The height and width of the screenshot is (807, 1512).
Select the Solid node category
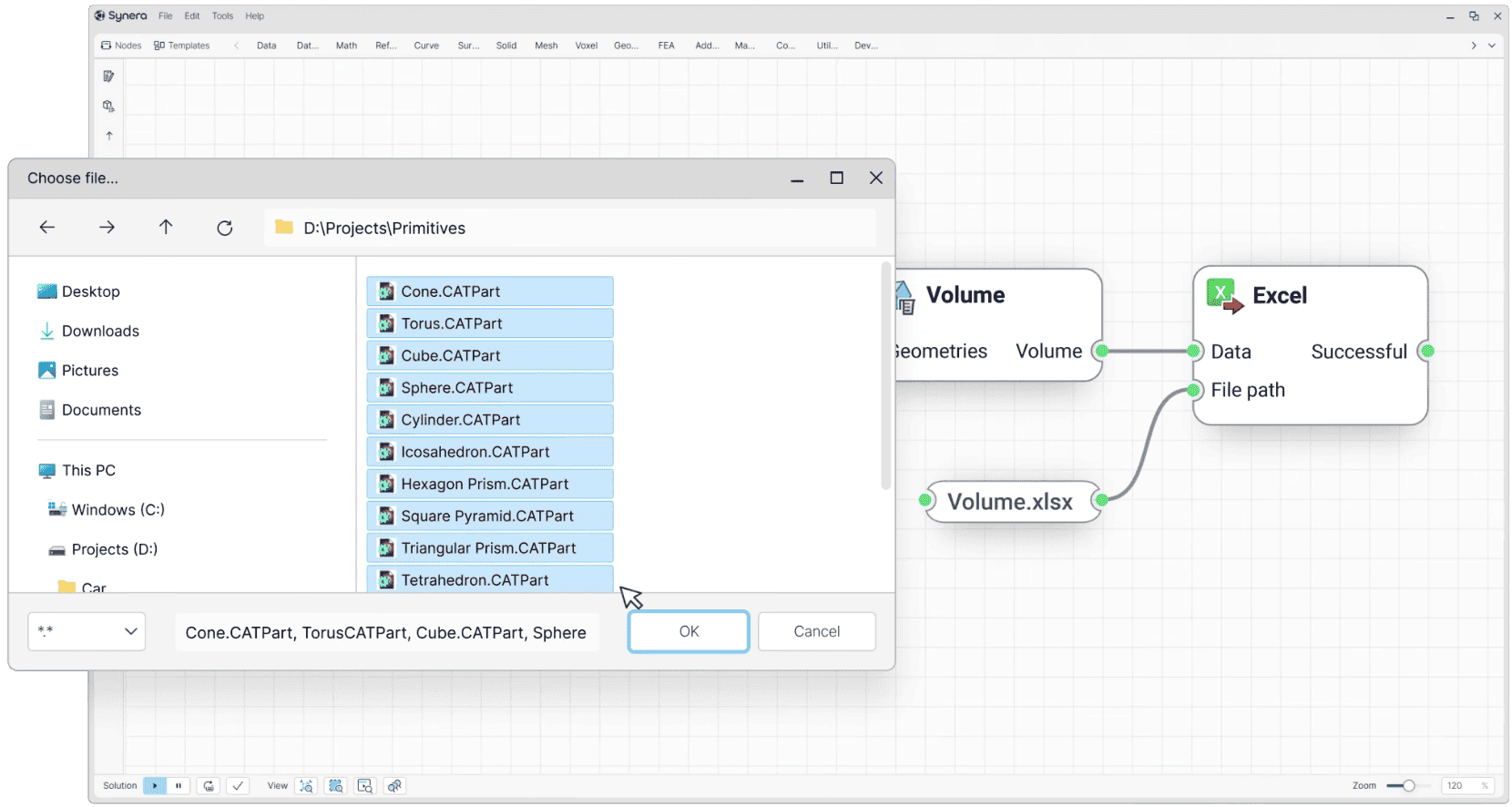coord(506,46)
